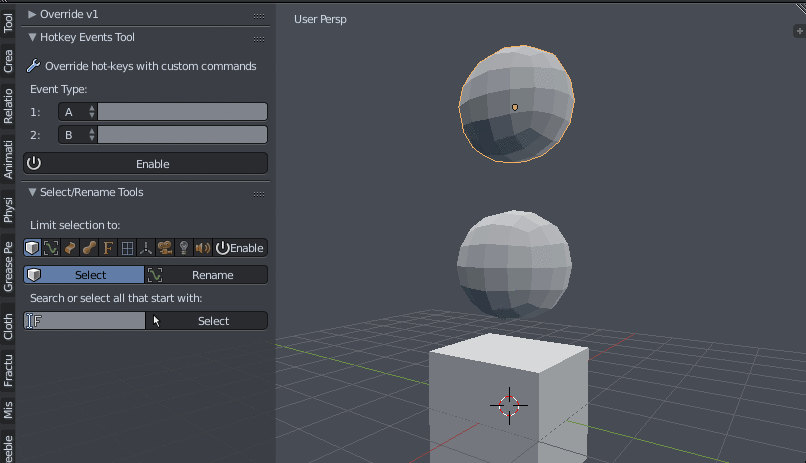Click the User Persp view label
The width and height of the screenshot is (806, 463).
[x=320, y=19]
